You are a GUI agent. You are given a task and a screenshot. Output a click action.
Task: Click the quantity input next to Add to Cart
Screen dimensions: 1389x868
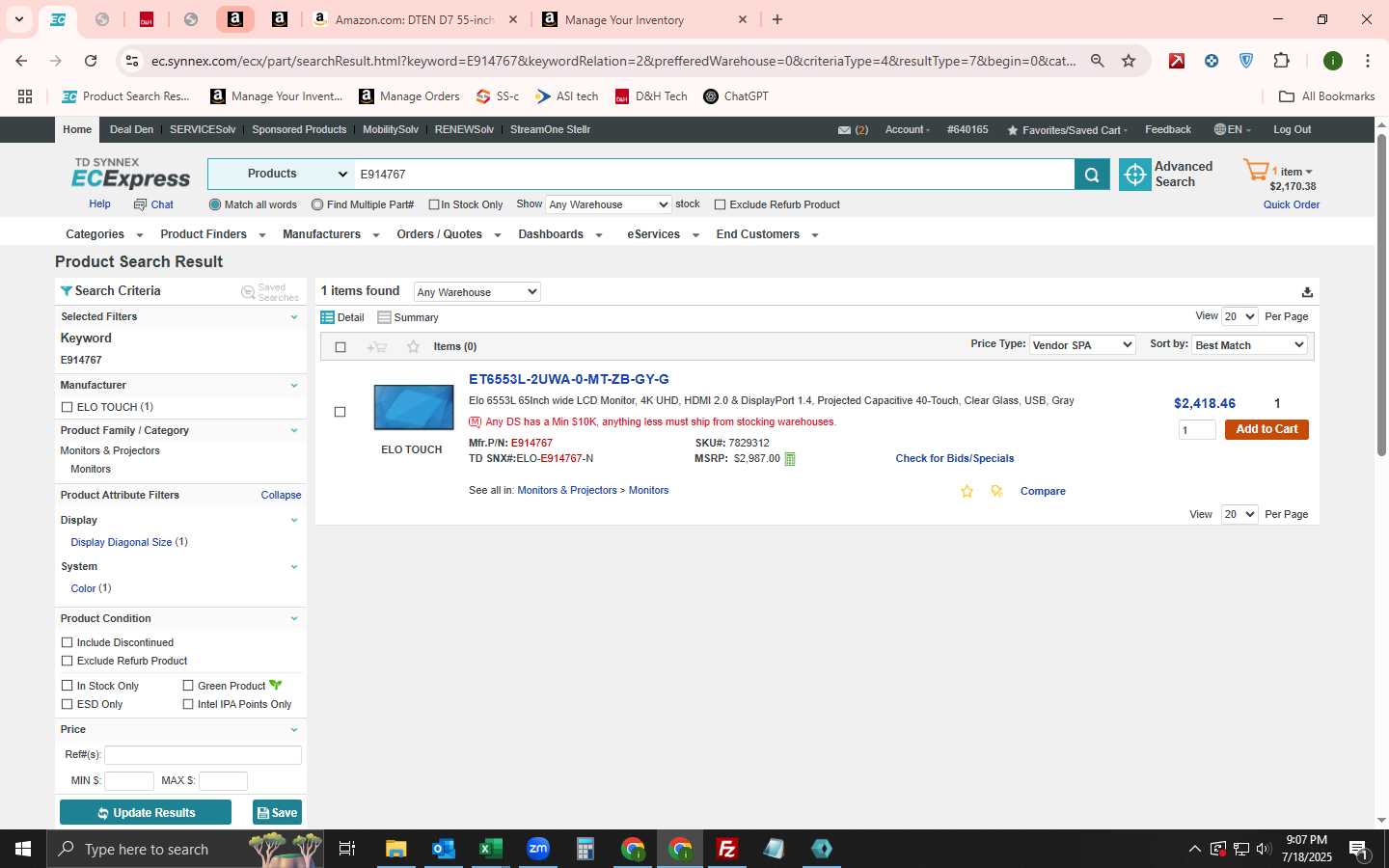[1197, 430]
